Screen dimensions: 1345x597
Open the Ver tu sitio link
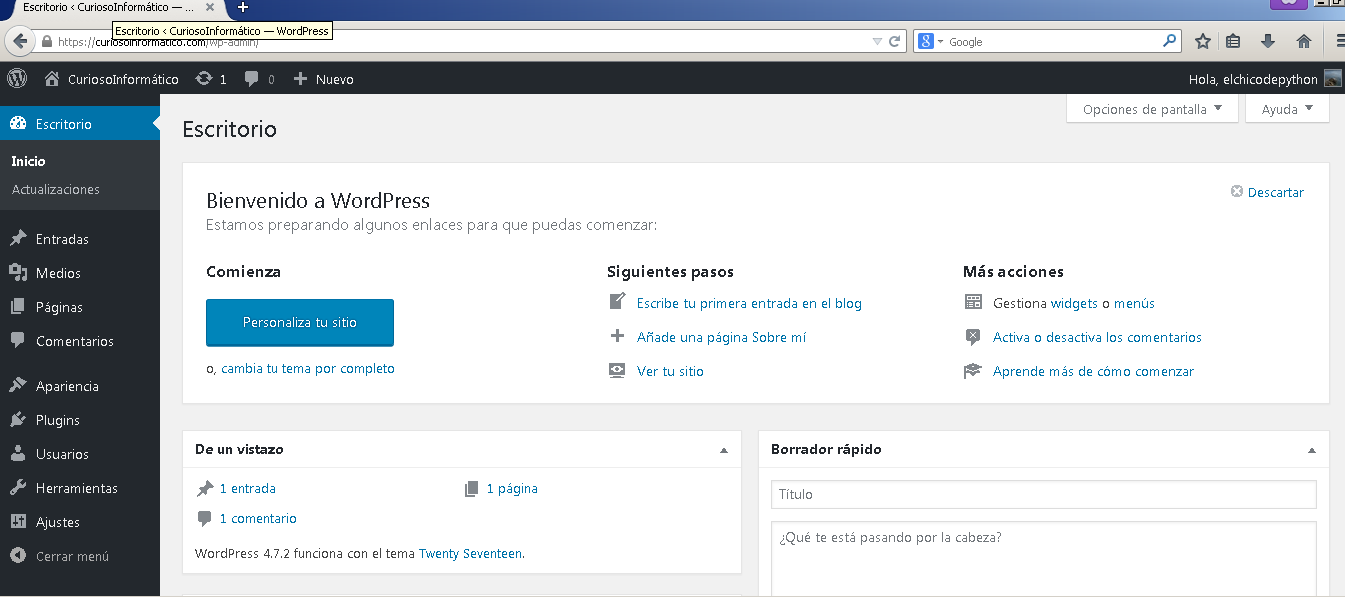point(670,371)
